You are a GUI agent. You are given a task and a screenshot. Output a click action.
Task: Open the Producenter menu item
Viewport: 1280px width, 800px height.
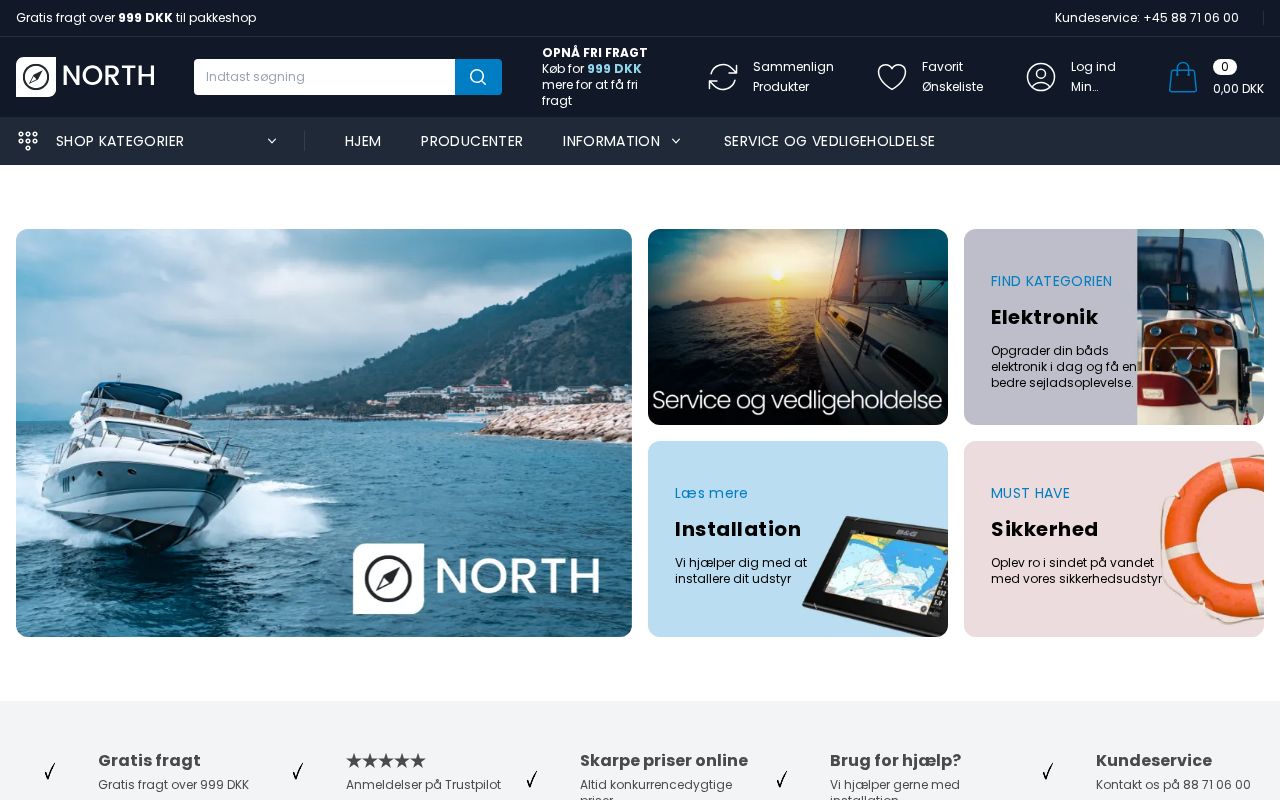pos(472,141)
